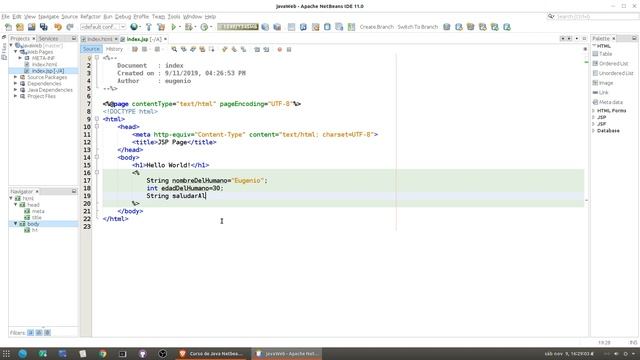640x360 pixels.
Task: Open the Navigate menu
Action: (x=49, y=17)
